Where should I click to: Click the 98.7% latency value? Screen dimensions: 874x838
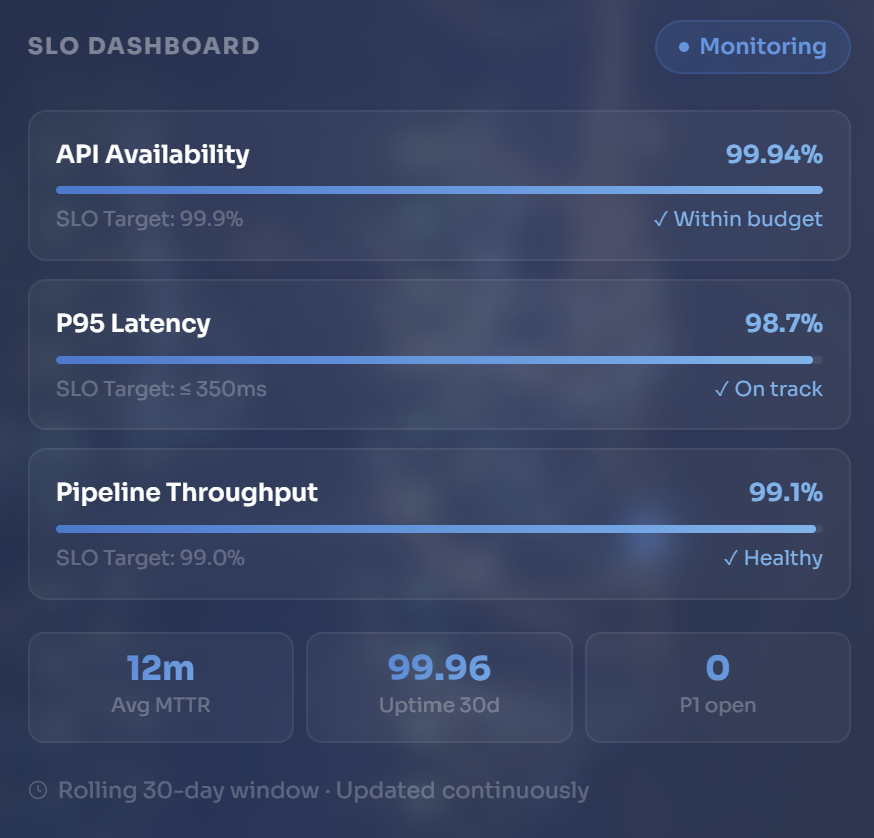point(783,323)
